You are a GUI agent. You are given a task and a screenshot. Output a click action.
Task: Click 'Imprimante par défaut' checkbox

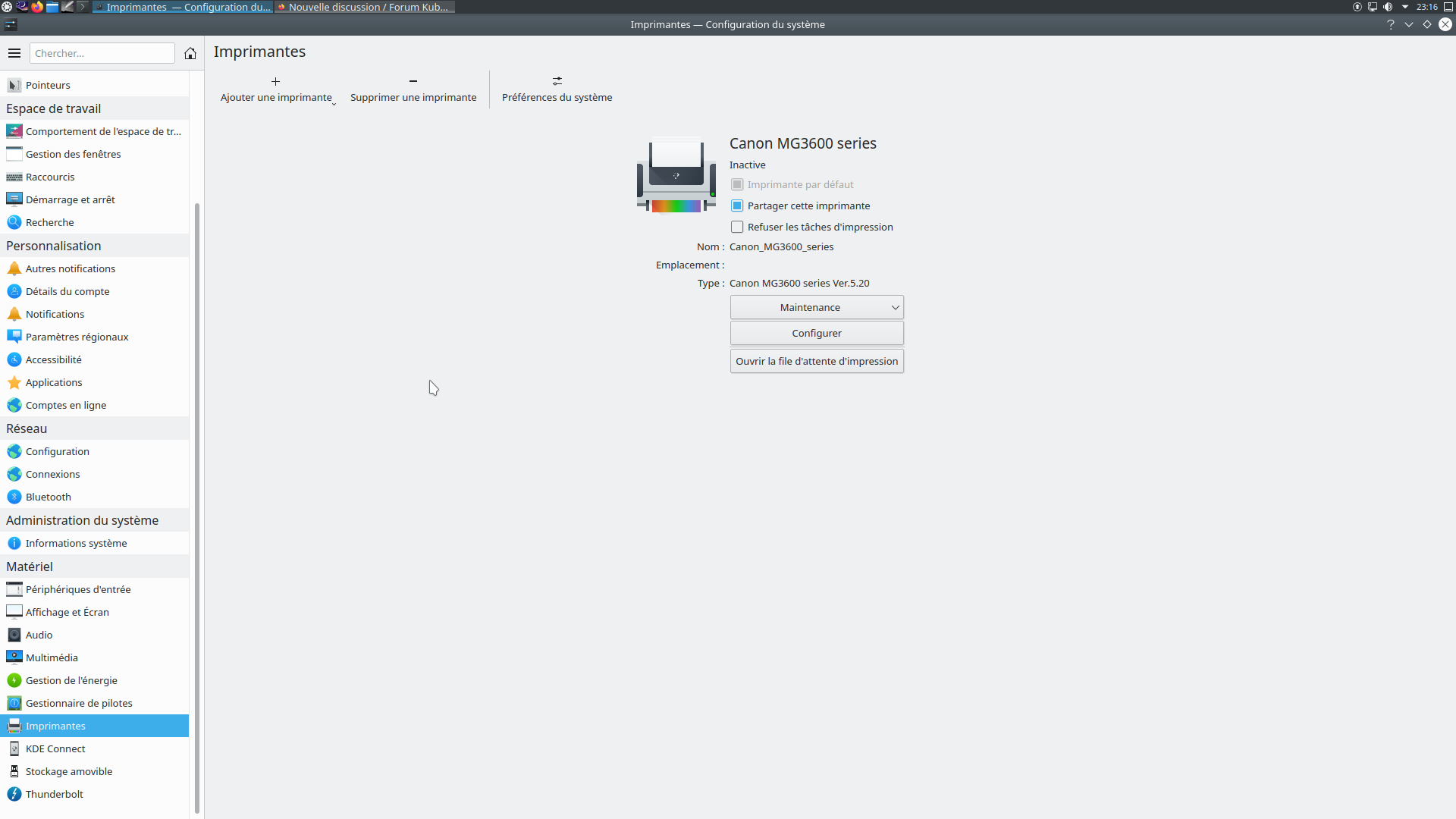[737, 184]
